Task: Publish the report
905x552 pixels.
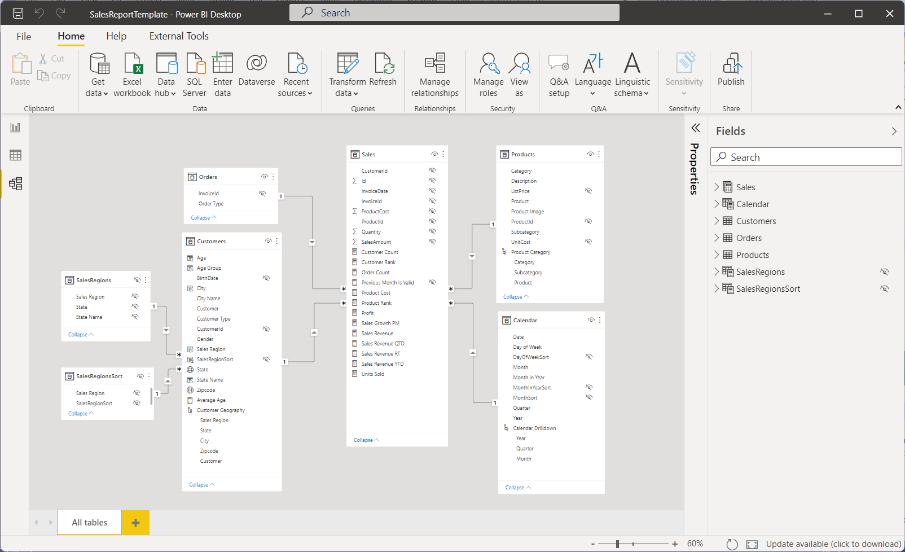Action: pos(731,69)
